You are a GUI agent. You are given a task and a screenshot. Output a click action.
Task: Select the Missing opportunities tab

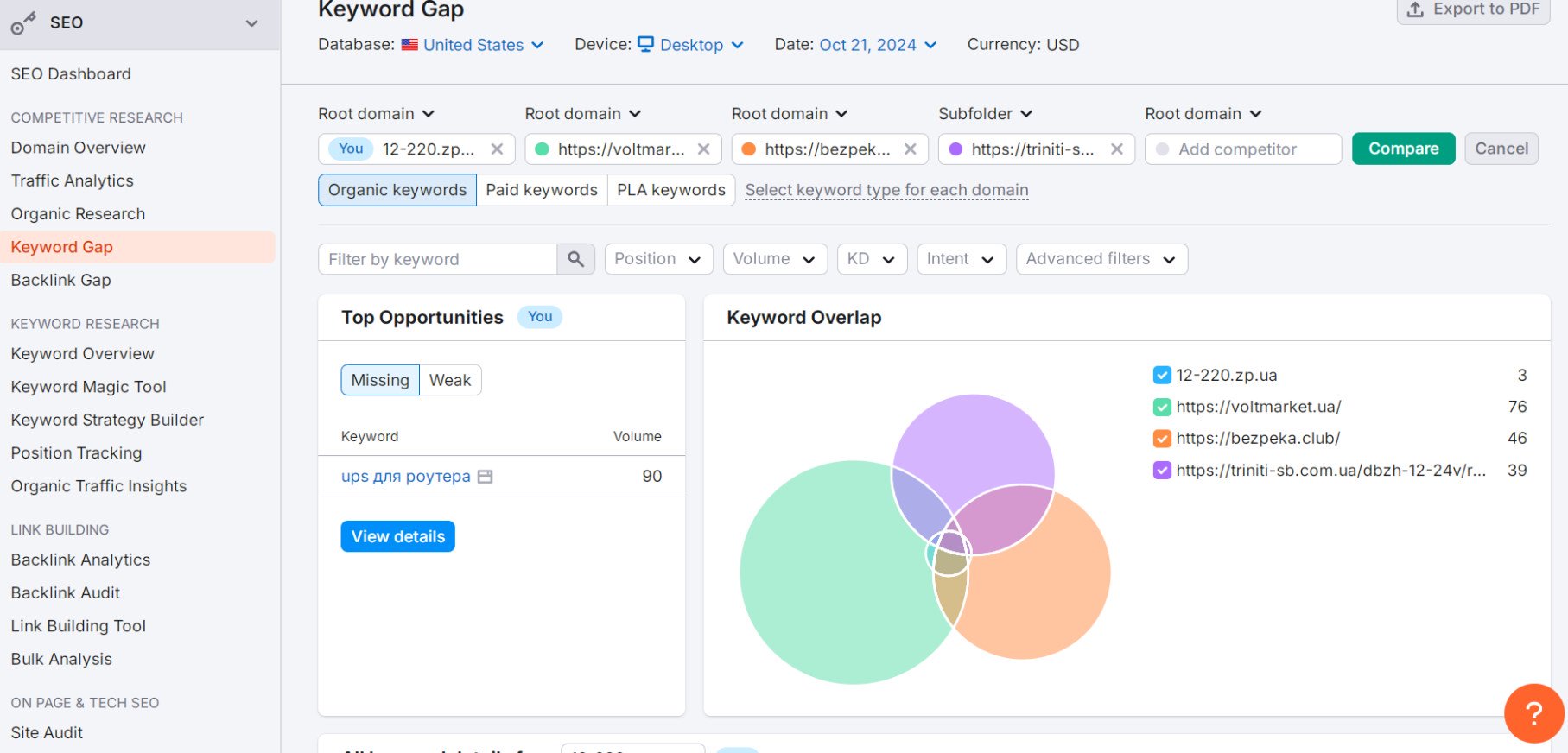[x=380, y=380]
